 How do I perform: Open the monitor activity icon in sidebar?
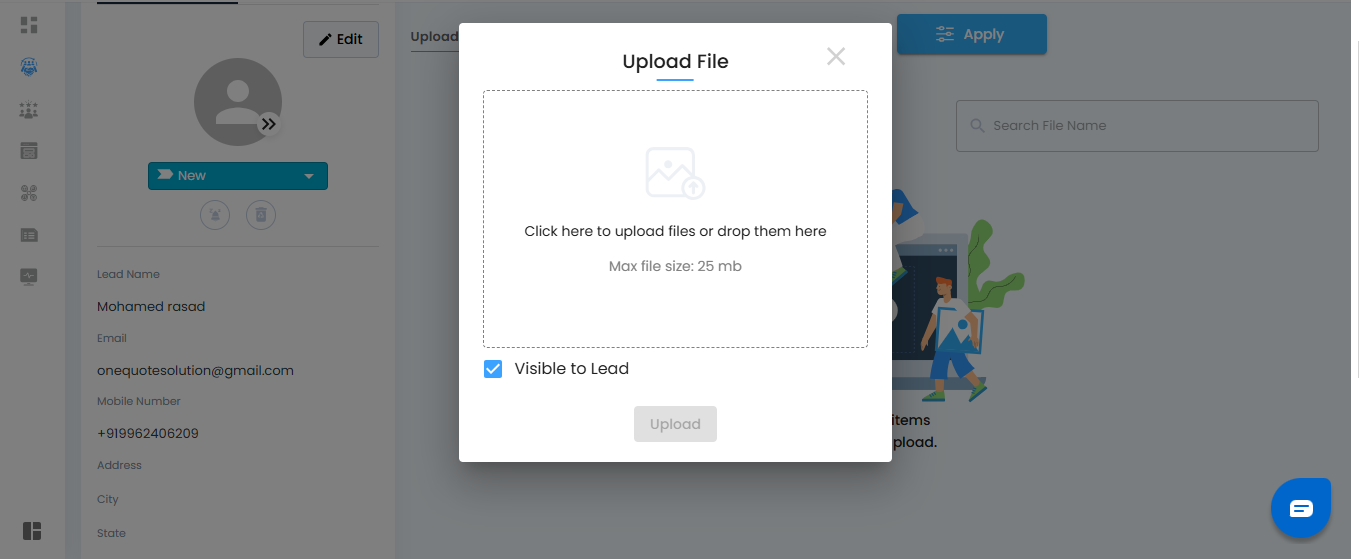(29, 276)
